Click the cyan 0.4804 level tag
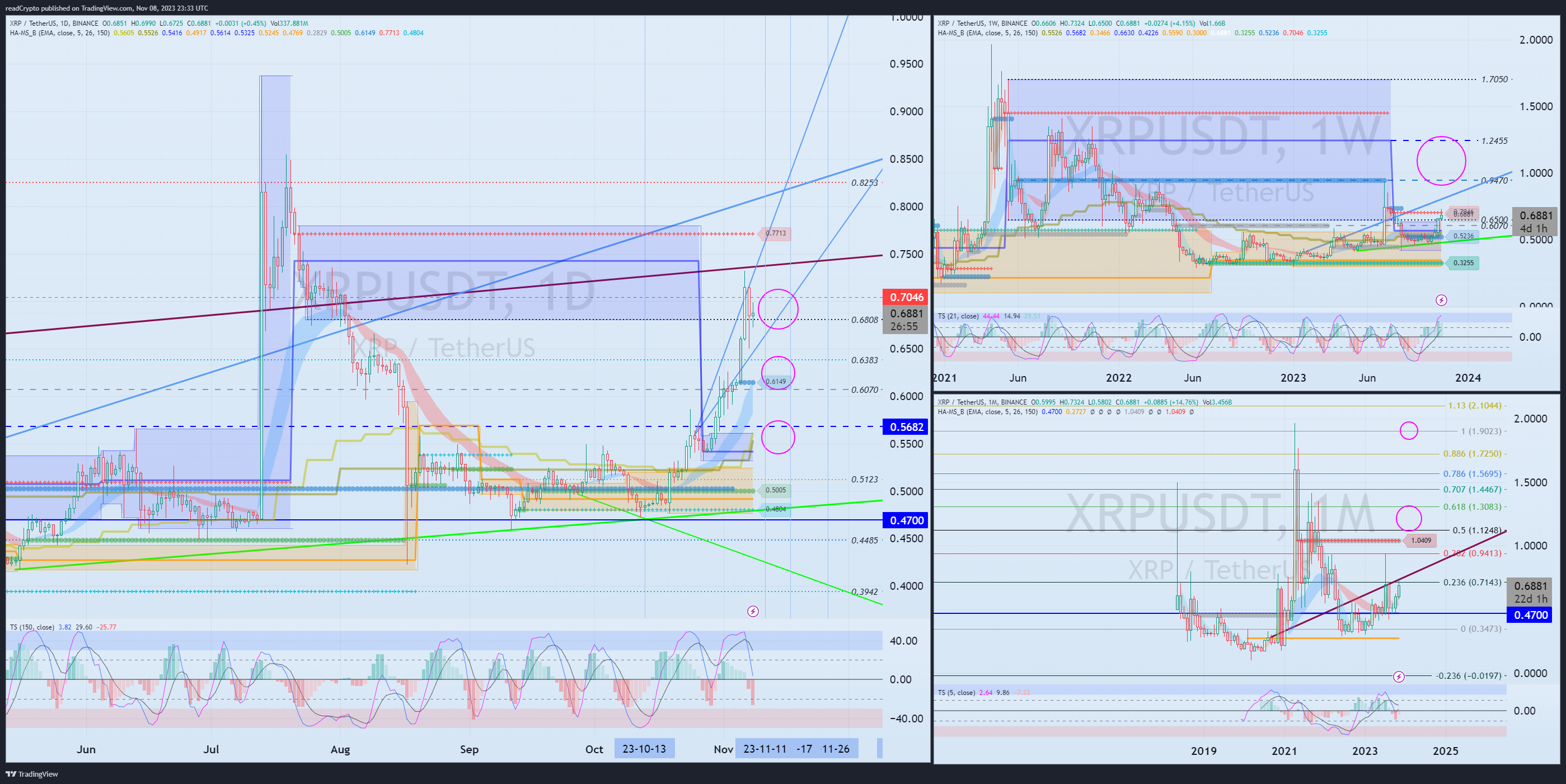Screen dimensions: 1566x784 coord(774,509)
